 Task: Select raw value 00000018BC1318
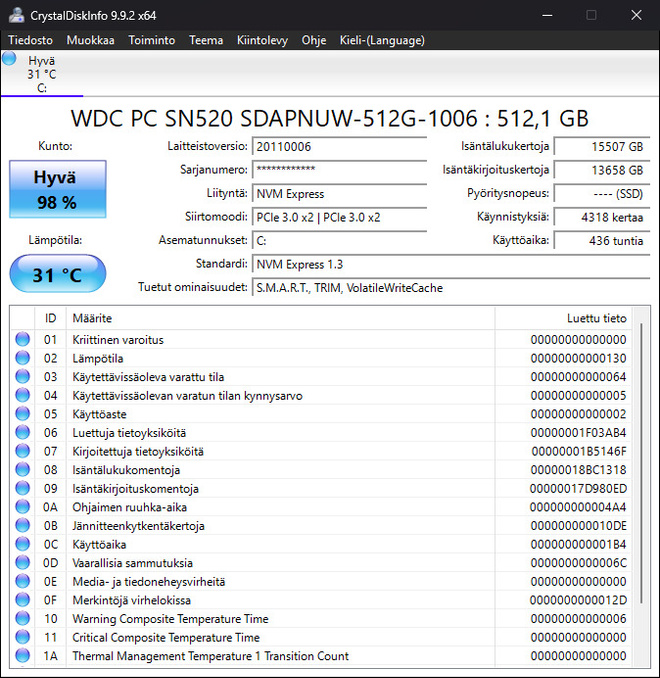click(578, 470)
